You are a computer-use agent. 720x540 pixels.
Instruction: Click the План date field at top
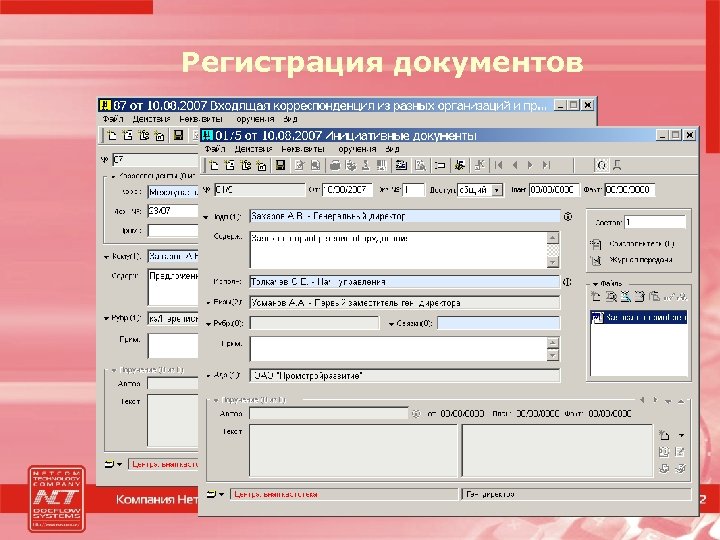(x=554, y=190)
